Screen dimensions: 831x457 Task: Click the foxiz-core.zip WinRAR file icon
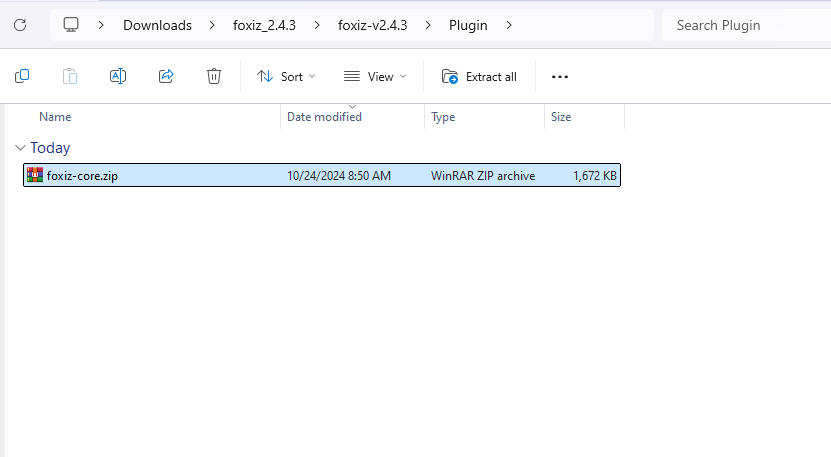35,175
